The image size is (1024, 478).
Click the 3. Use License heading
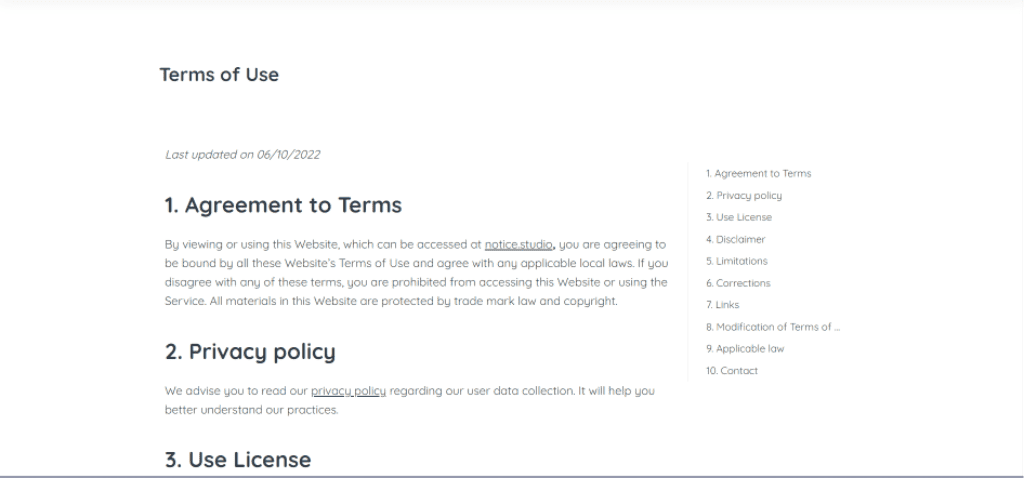(238, 460)
